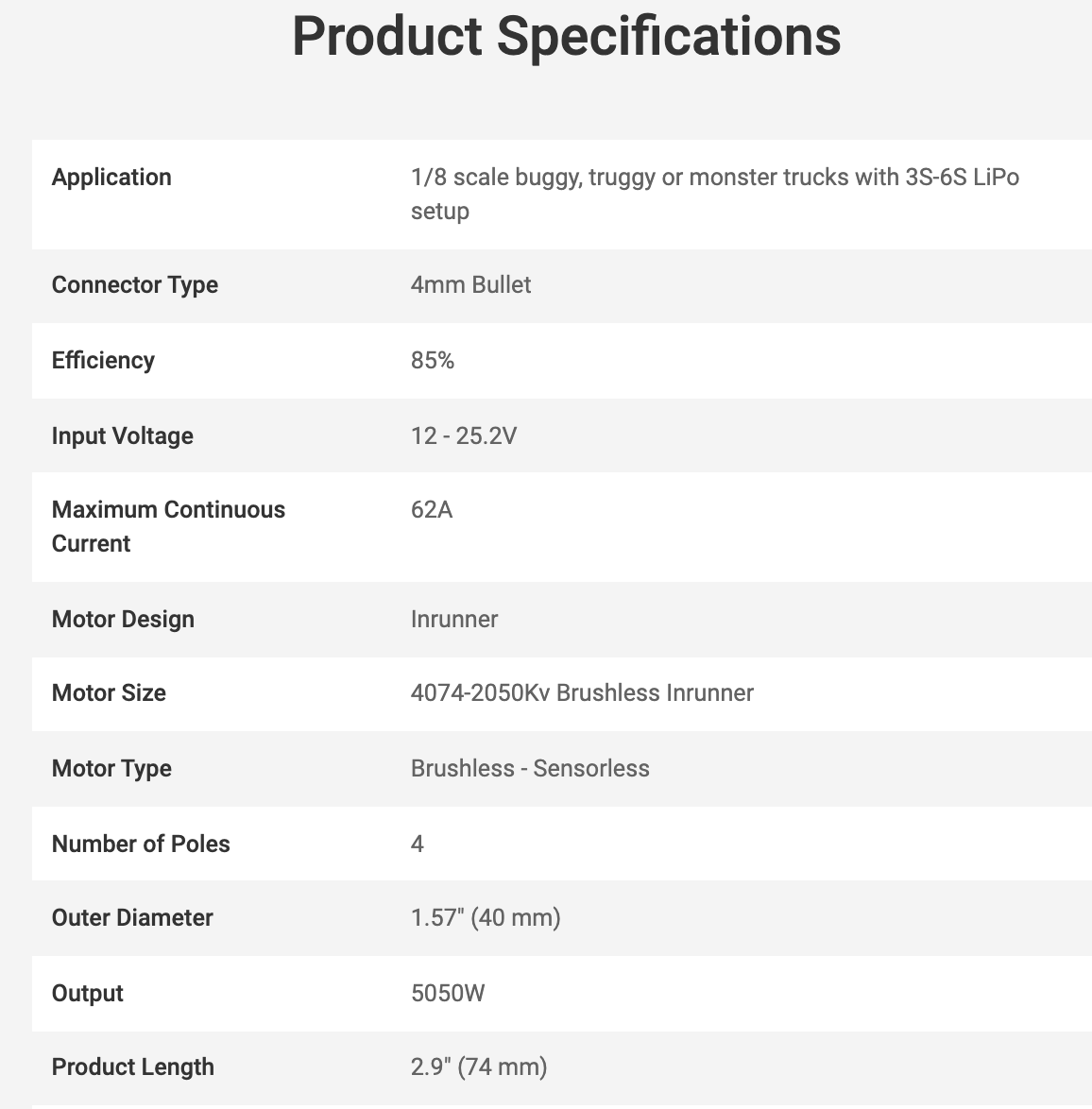Click the Efficiency row label
The image size is (1092, 1109).
103,361
